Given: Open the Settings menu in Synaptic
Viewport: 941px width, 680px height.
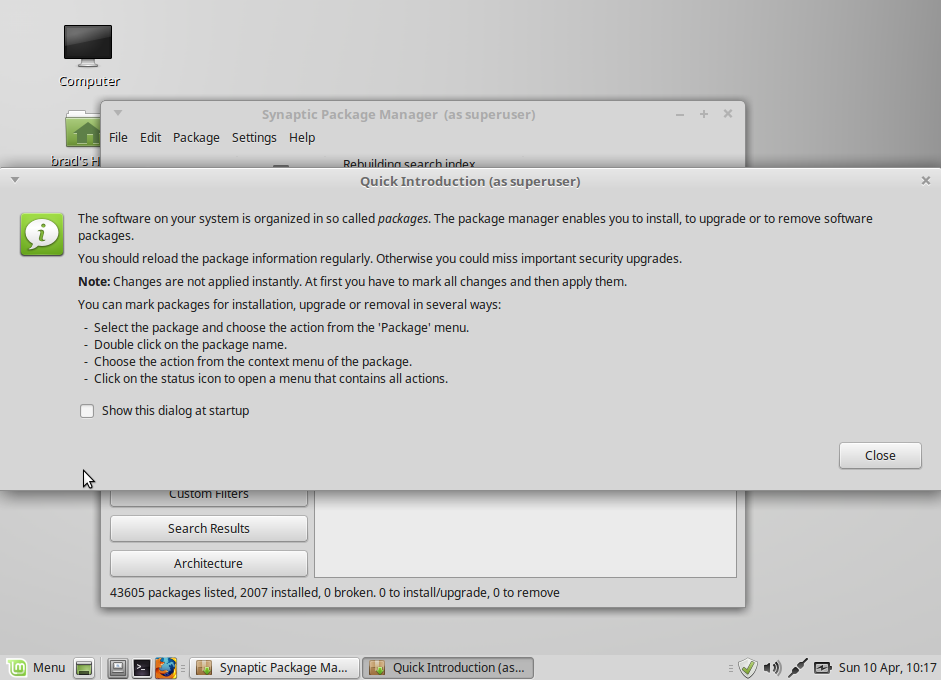Looking at the screenshot, I should tap(254, 137).
